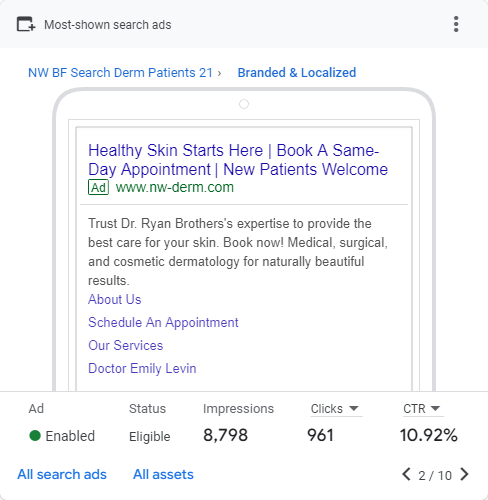Image resolution: width=488 pixels, height=500 pixels.
Task: Open the Branded & Localized ad group
Action: 297,73
